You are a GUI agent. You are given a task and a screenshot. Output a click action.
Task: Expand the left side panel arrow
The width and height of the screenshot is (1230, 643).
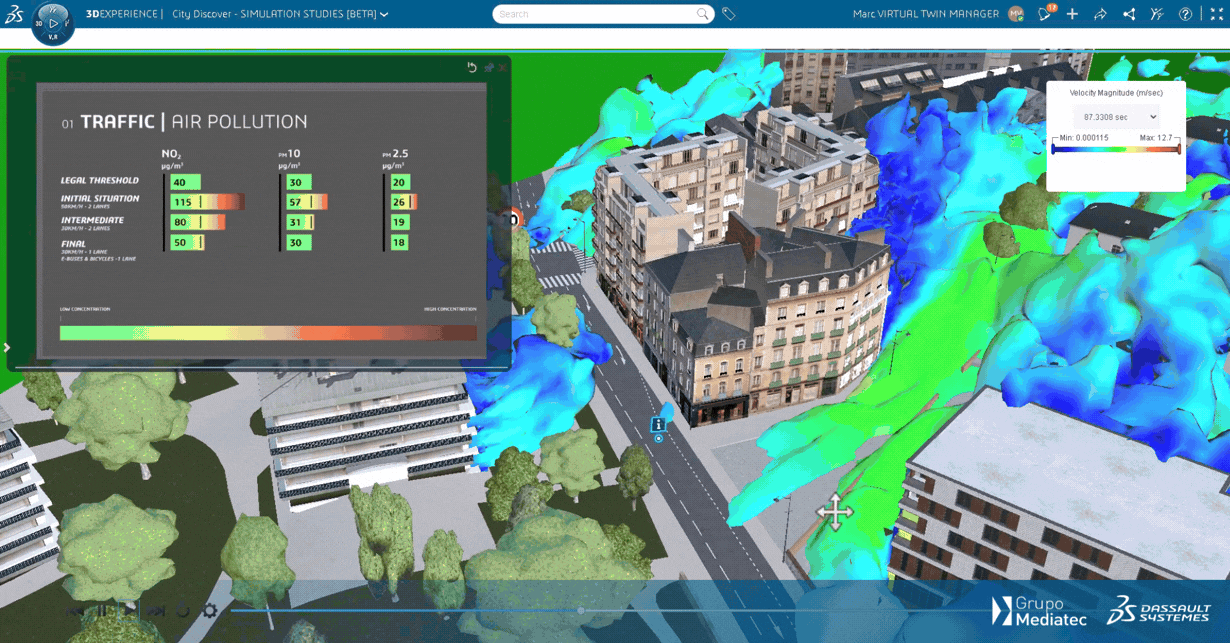(x=7, y=348)
